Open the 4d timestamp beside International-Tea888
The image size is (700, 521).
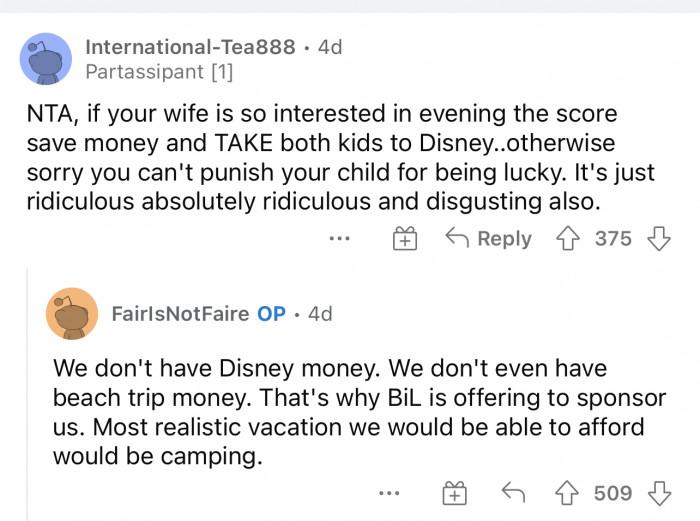click(329, 47)
